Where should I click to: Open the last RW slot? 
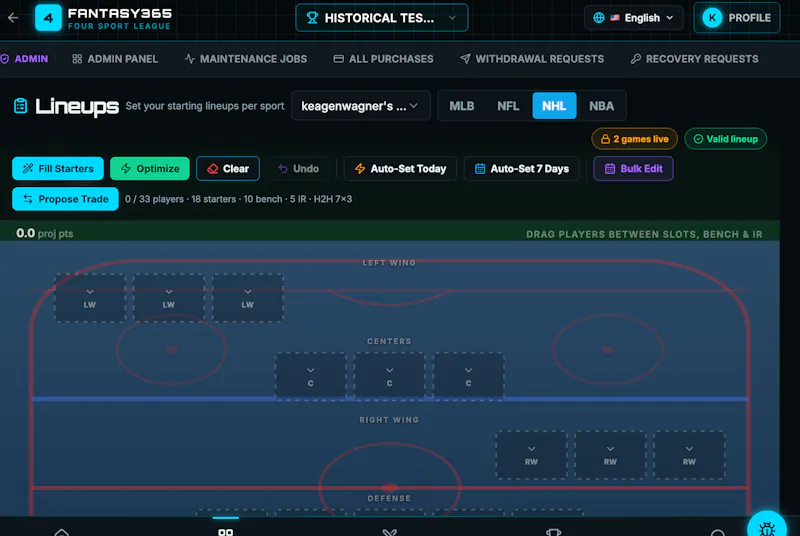tap(689, 455)
